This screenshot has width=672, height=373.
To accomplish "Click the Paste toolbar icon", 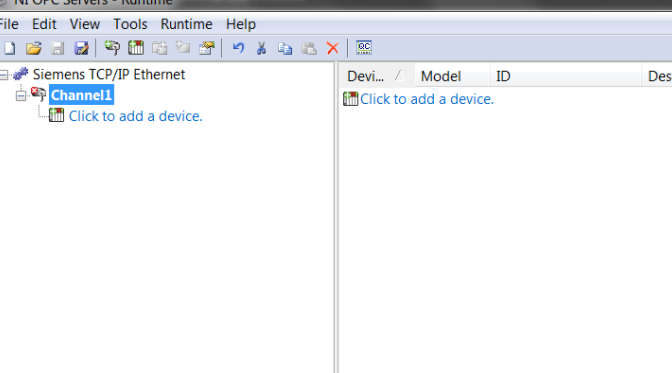I will (309, 48).
